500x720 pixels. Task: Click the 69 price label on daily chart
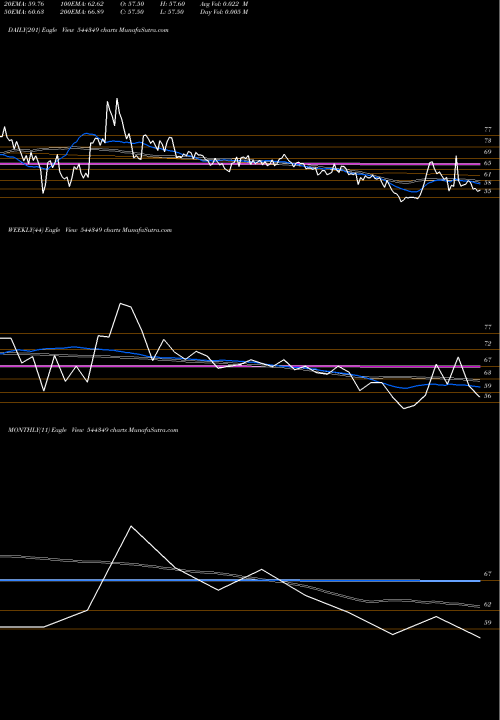click(488, 152)
